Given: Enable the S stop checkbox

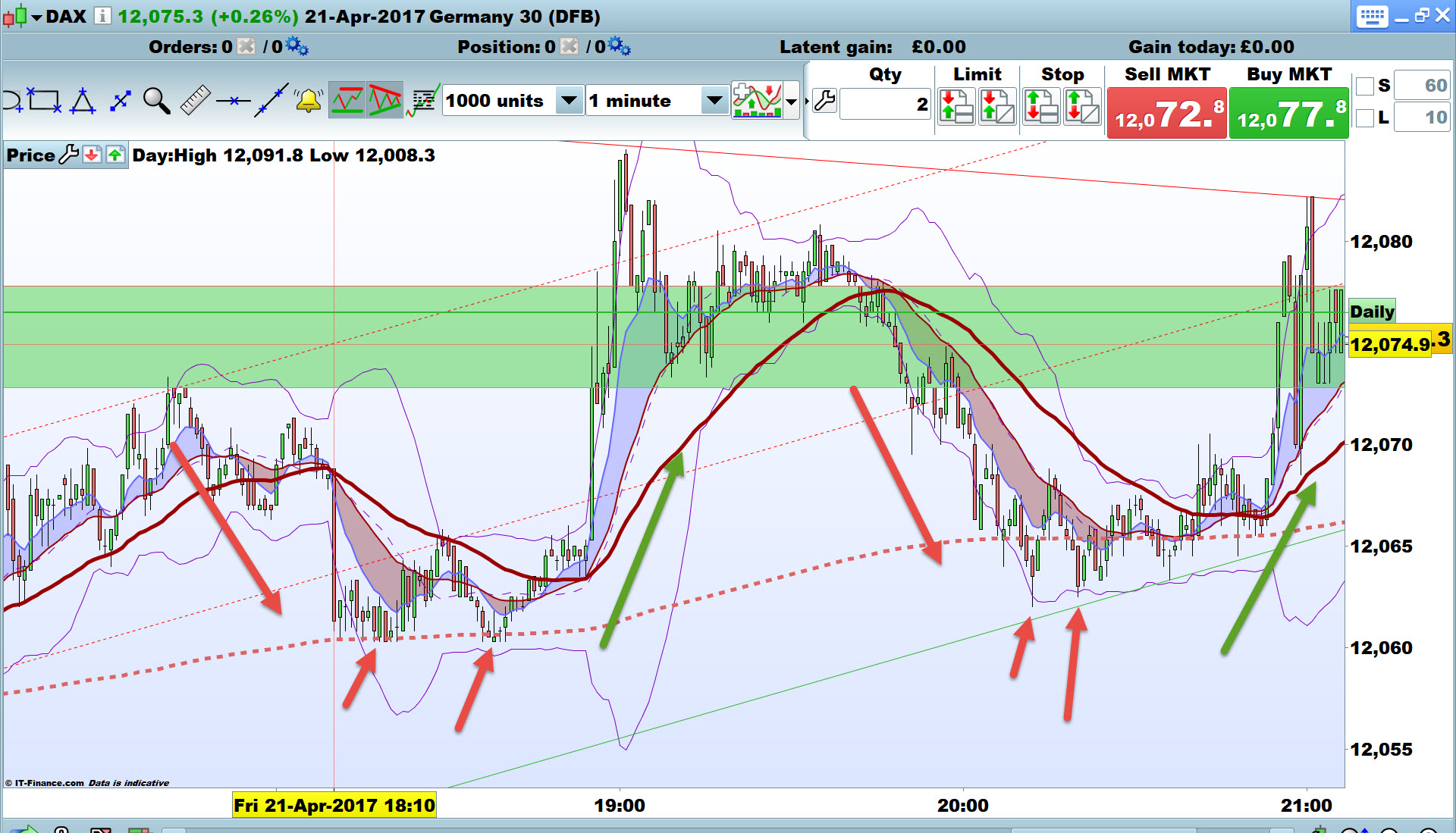Looking at the screenshot, I should click(x=1365, y=86).
